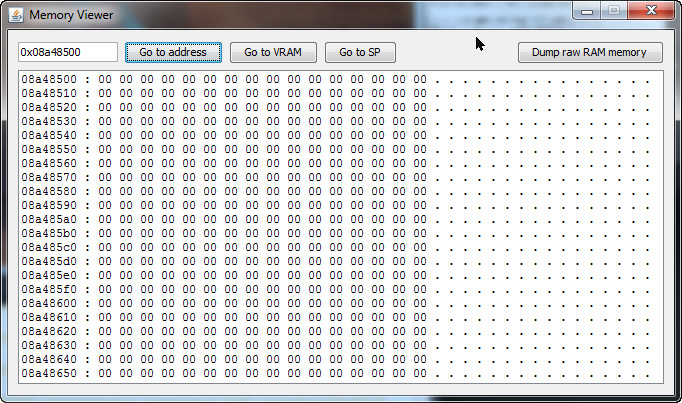Click memory row address 08a48640
The image size is (682, 403).
point(49,360)
